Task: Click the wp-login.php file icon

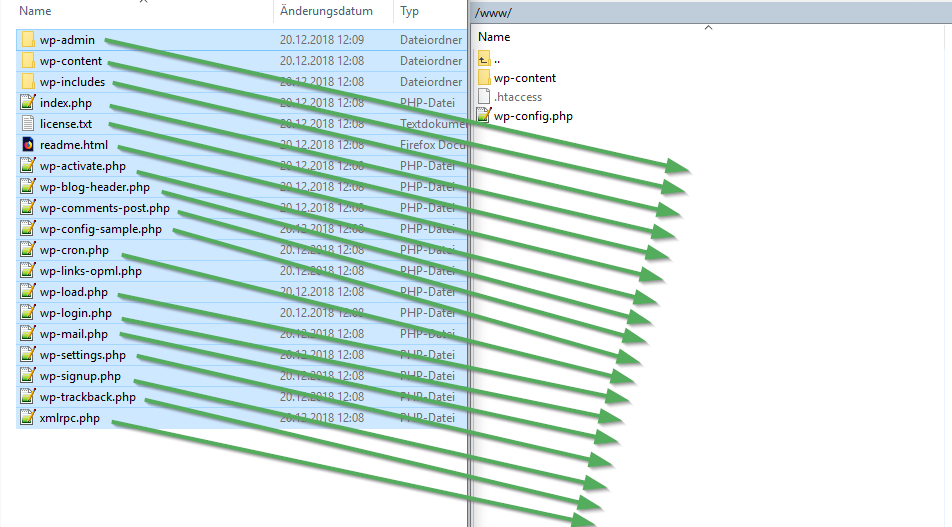Action: pyautogui.click(x=28, y=313)
